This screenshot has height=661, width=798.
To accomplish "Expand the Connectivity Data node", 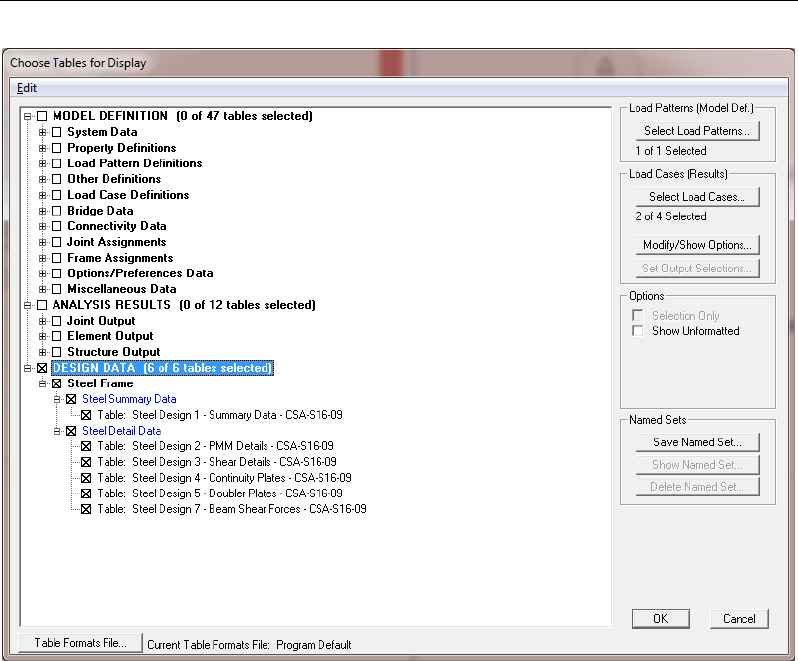I will click(42, 226).
